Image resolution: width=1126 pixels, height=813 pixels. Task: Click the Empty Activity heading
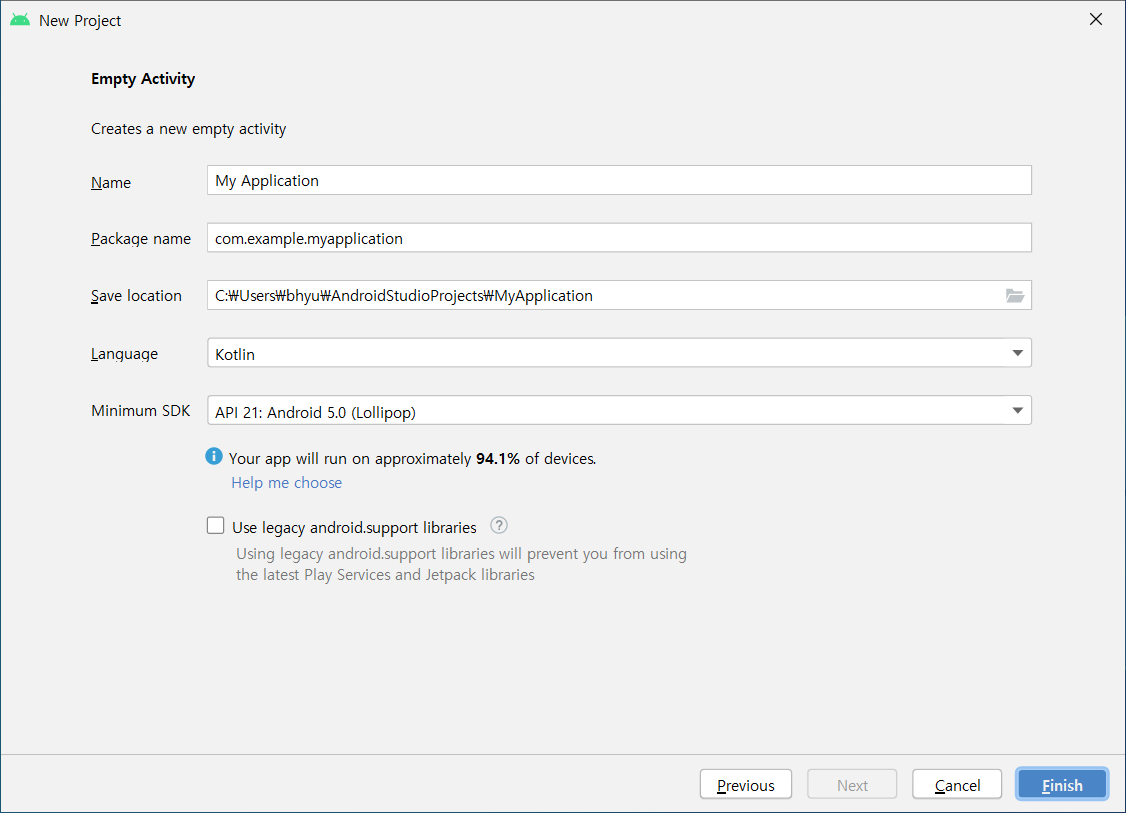[143, 79]
